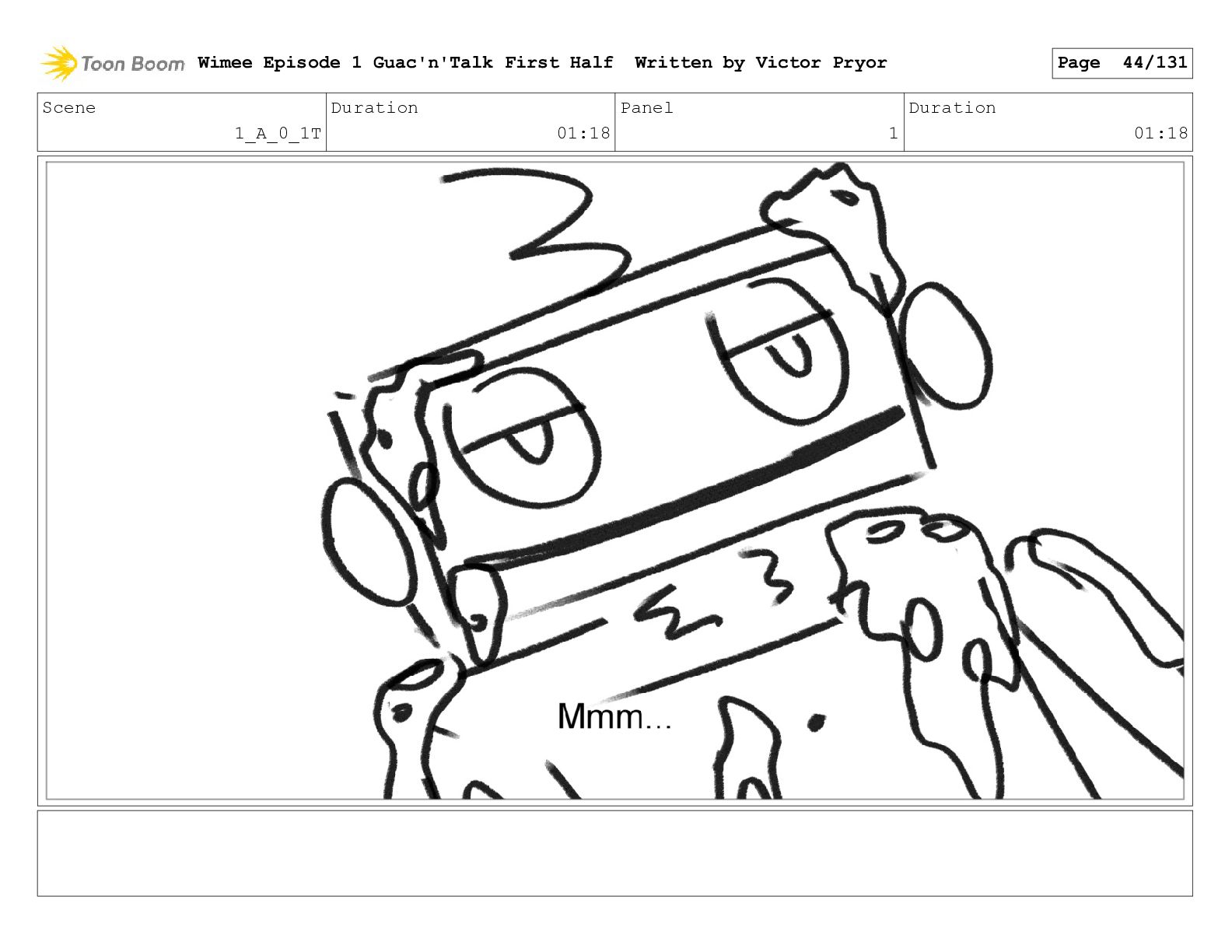Click the scene value '1_A_0_1T'
This screenshot has width=1232, height=952.
[x=278, y=134]
